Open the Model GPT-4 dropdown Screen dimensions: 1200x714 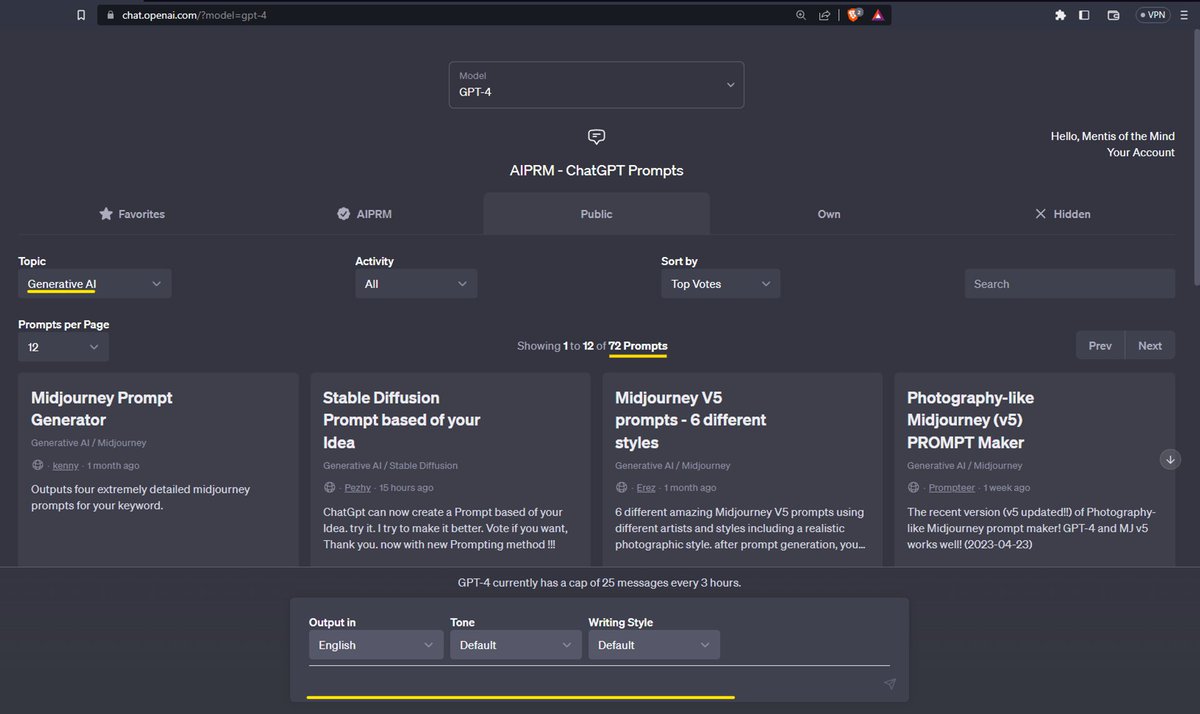coord(596,85)
